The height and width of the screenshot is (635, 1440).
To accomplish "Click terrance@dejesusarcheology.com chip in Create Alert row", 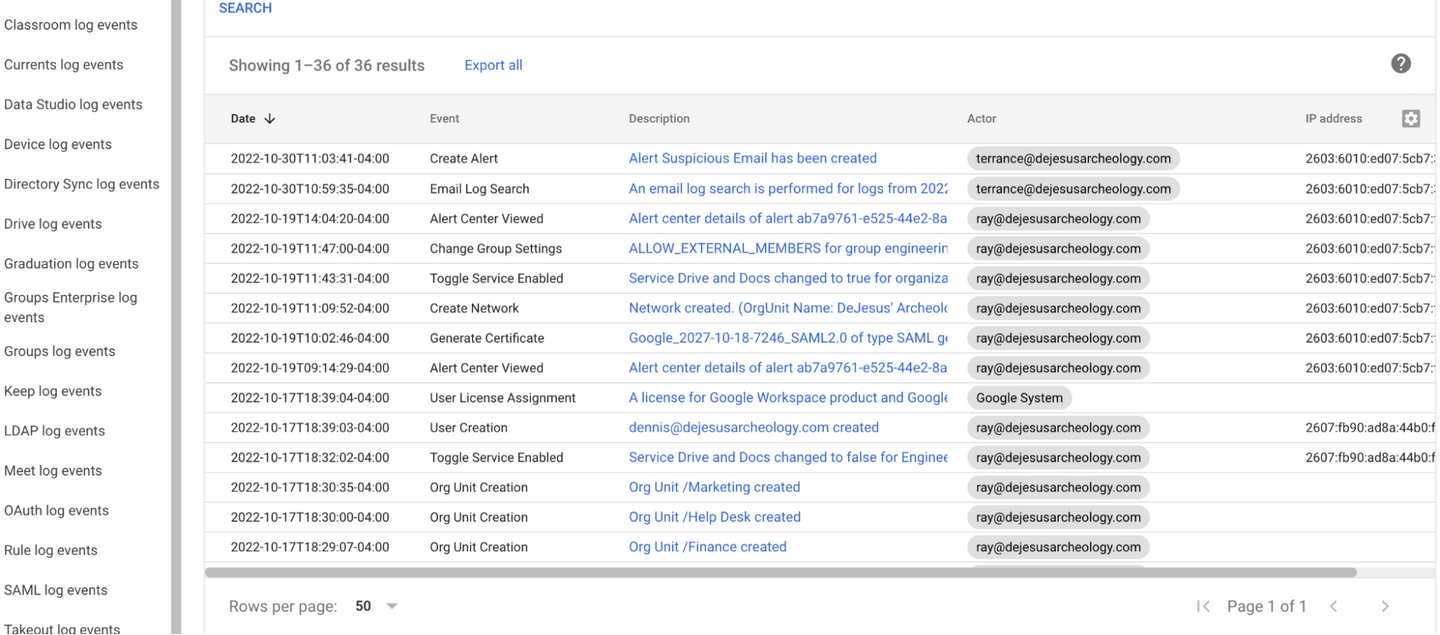I will [x=1073, y=158].
